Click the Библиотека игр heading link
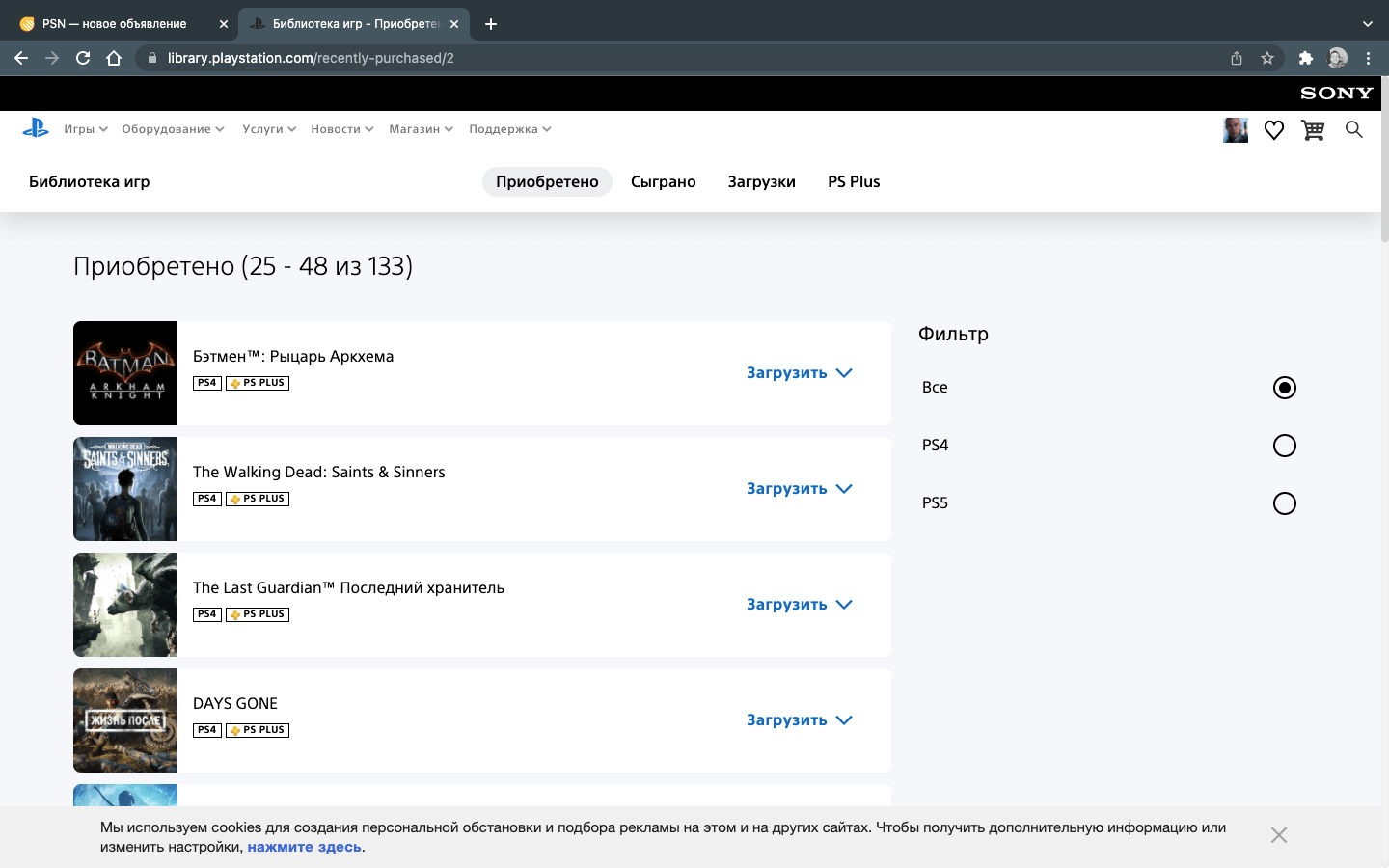This screenshot has height=868, width=1389. [x=89, y=181]
